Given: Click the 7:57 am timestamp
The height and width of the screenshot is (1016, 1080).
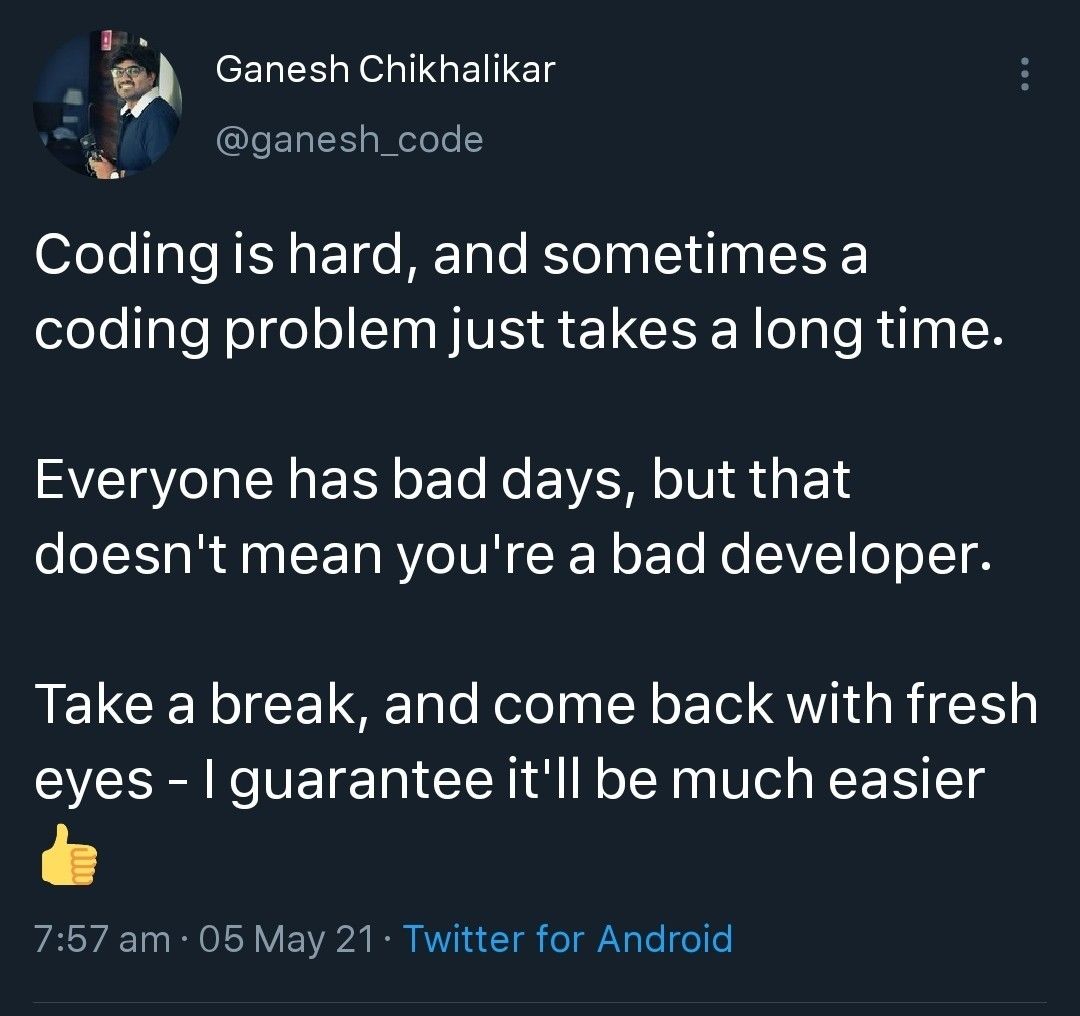Looking at the screenshot, I should (x=102, y=940).
